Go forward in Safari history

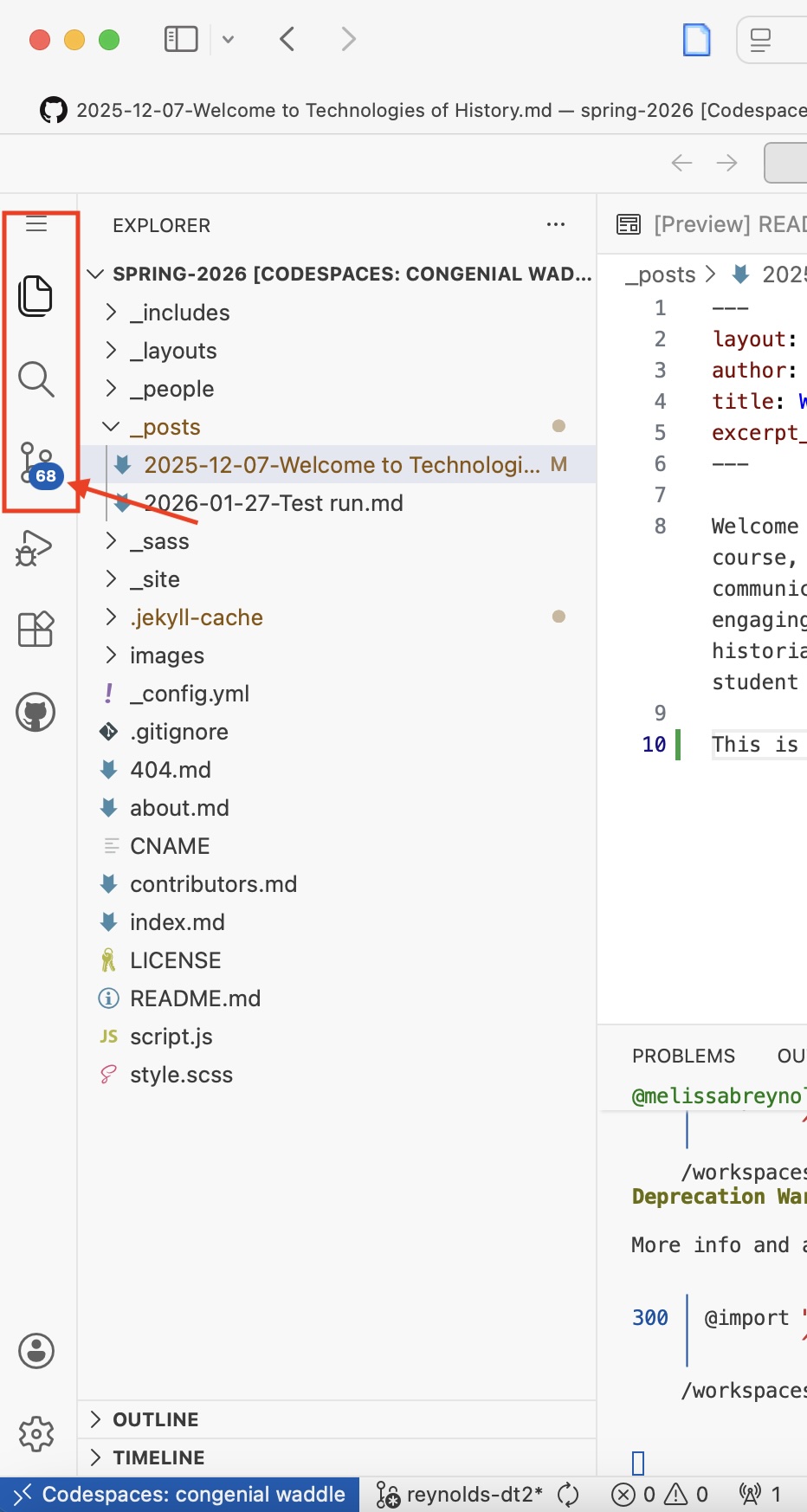pos(348,39)
